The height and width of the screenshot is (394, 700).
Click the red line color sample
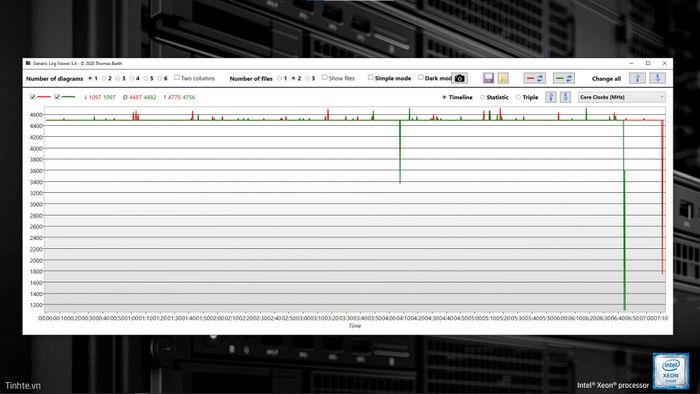click(44, 97)
